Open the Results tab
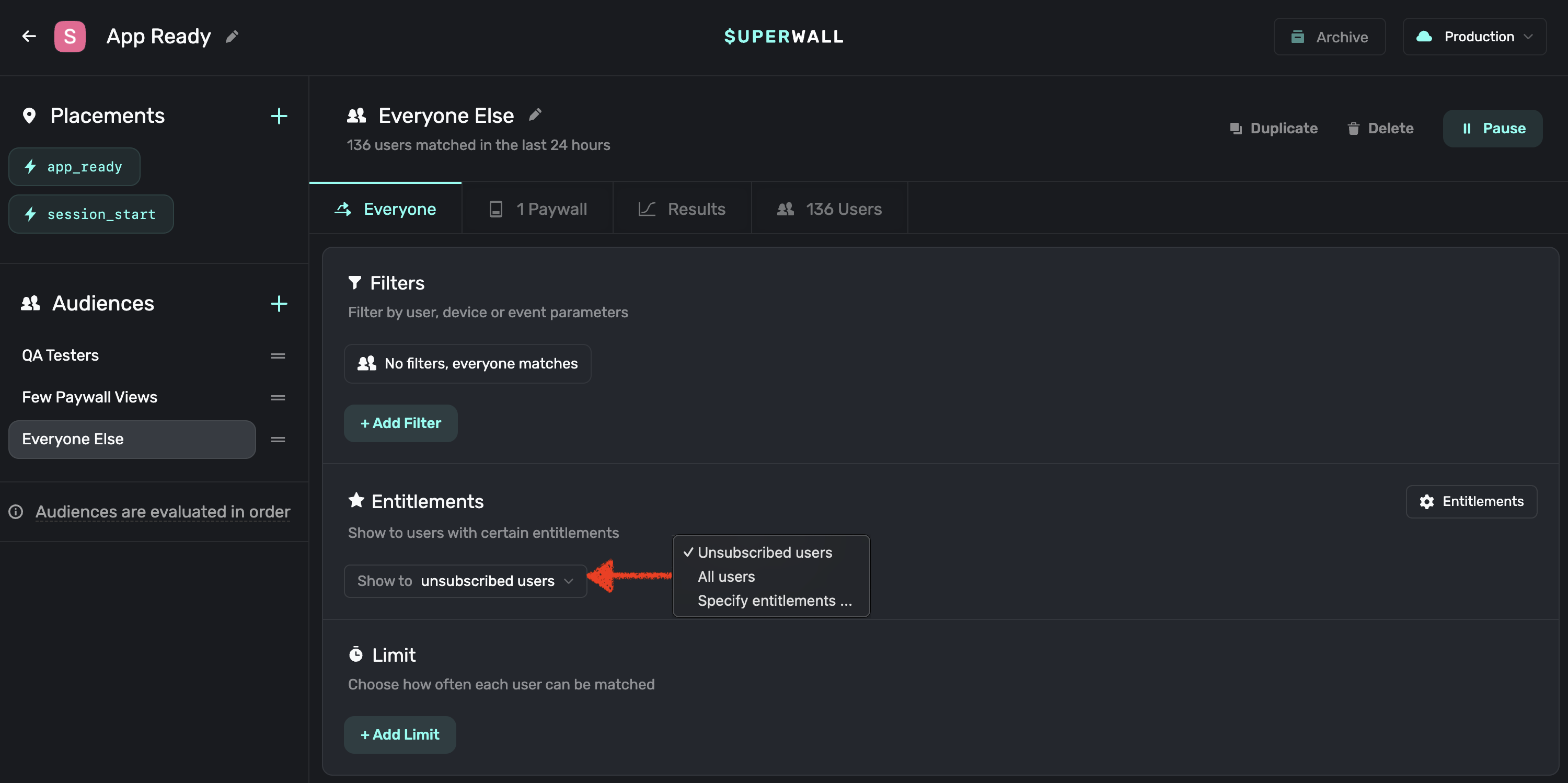 [x=682, y=209]
